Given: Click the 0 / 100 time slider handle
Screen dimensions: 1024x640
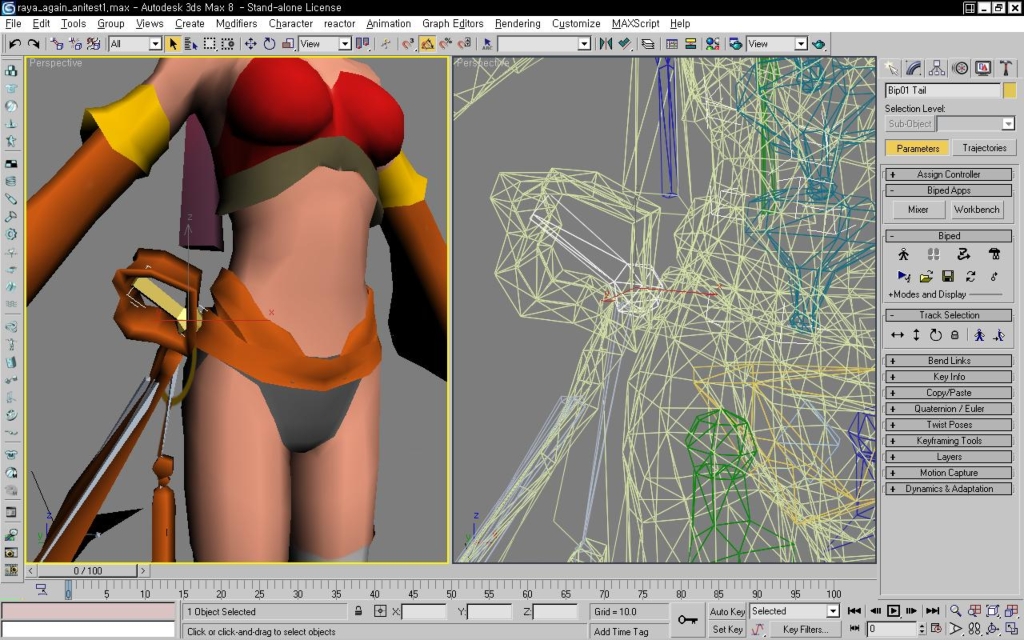Looking at the screenshot, I should pyautogui.click(x=88, y=571).
